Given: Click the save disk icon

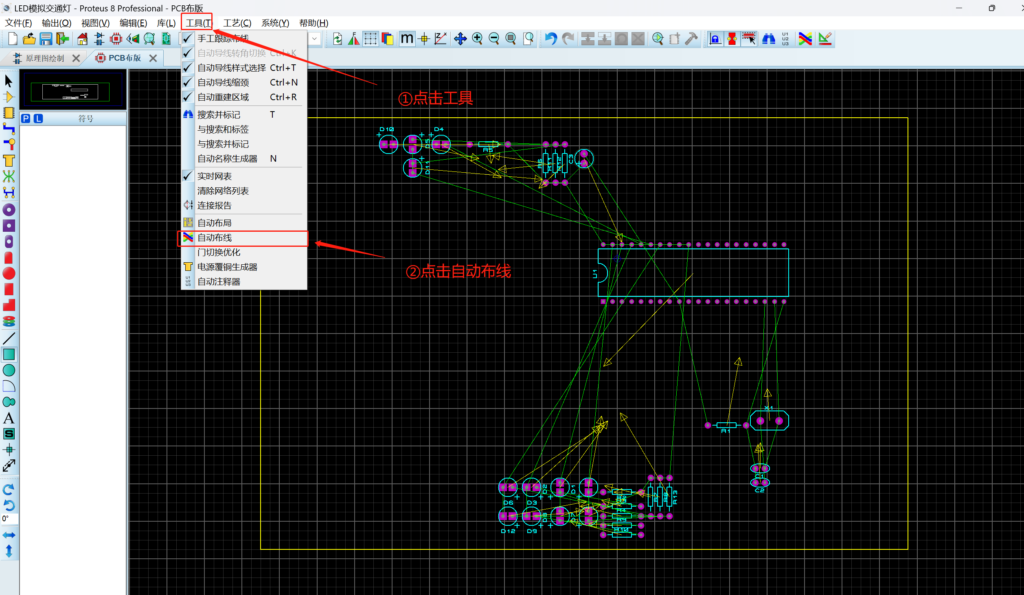Looking at the screenshot, I should (x=46, y=39).
